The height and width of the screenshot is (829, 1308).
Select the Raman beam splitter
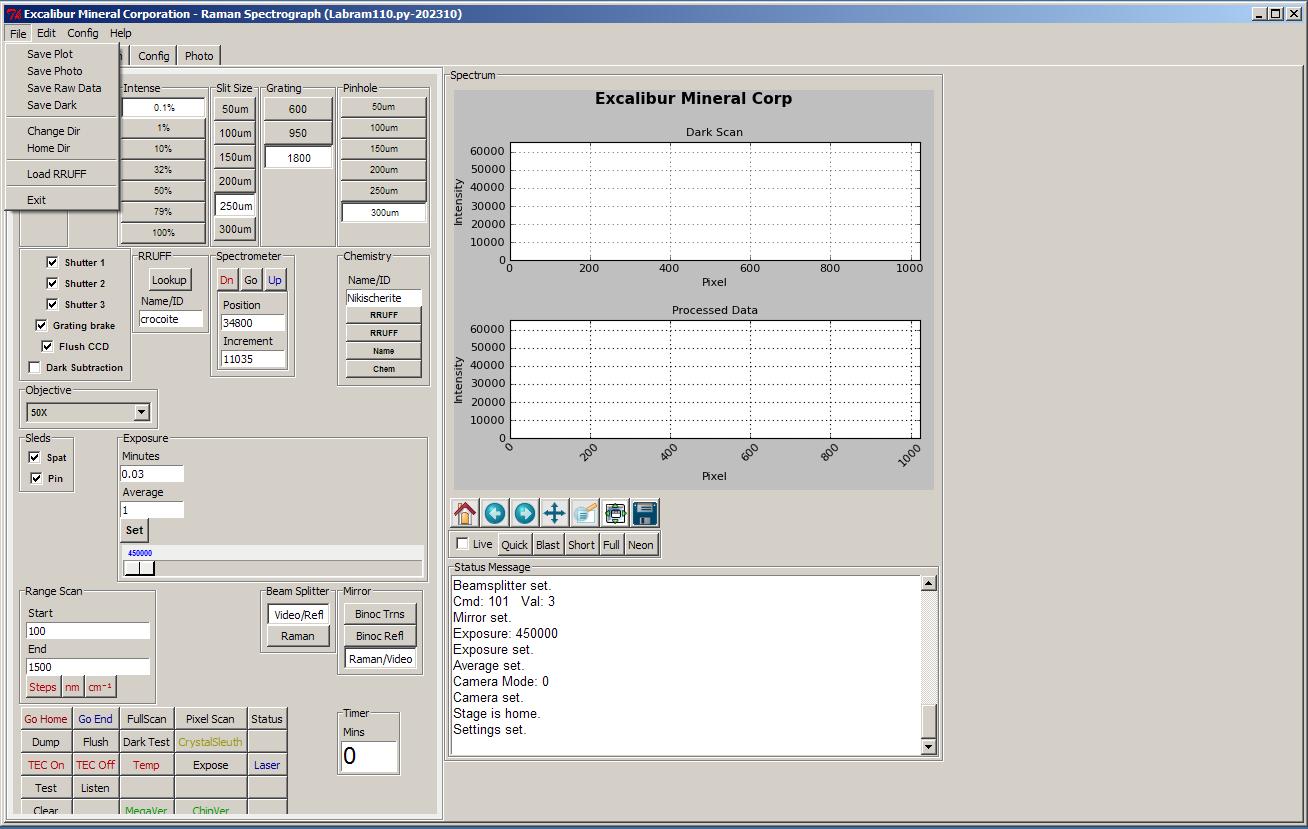(298, 636)
